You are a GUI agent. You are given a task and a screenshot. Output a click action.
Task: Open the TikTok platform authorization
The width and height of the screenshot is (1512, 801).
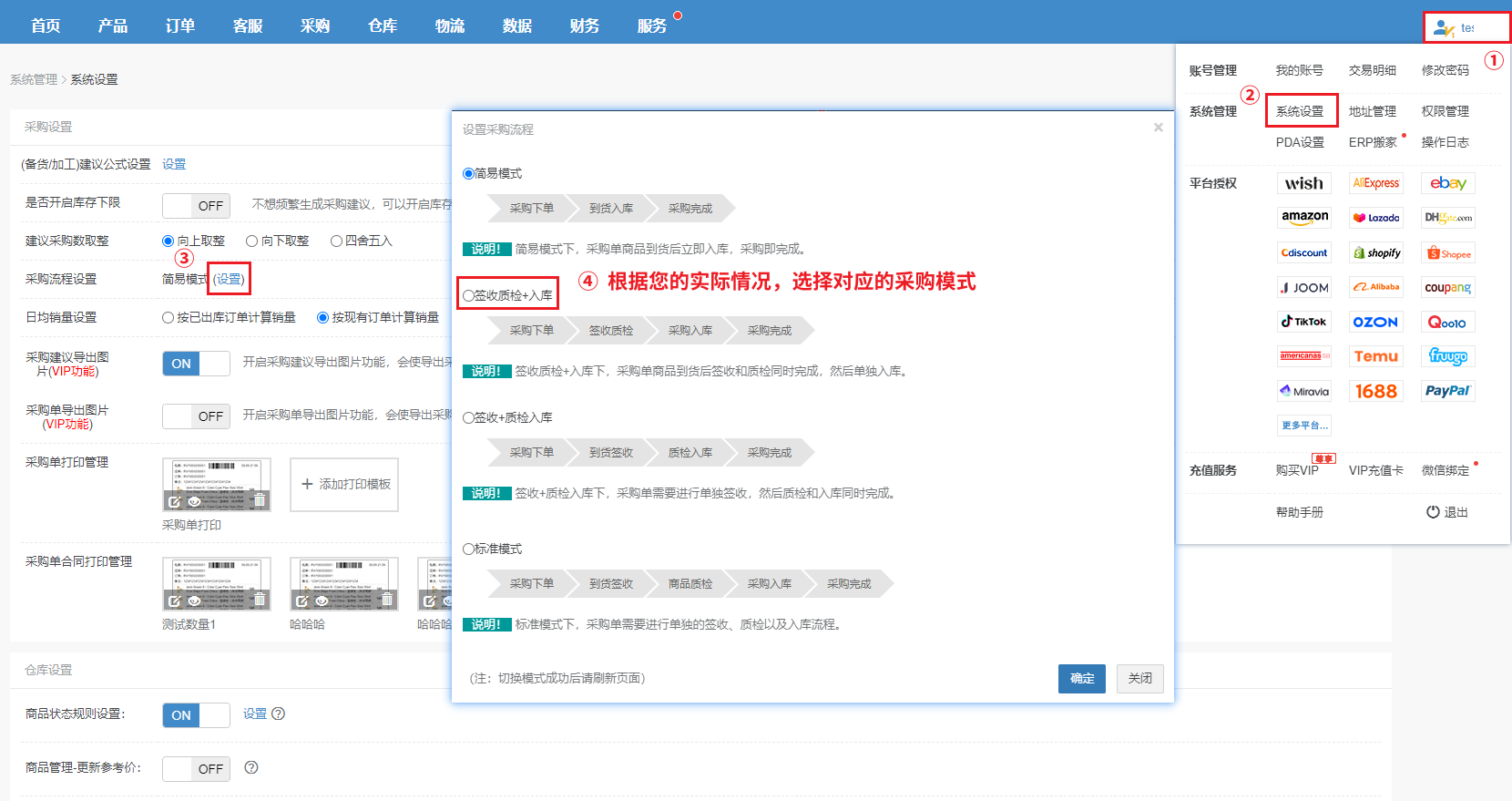click(1303, 322)
